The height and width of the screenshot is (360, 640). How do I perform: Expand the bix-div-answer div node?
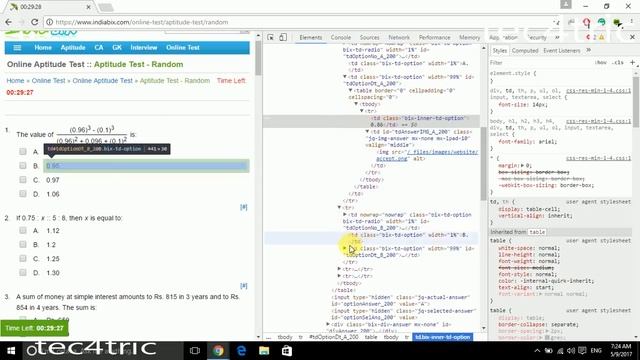point(328,324)
